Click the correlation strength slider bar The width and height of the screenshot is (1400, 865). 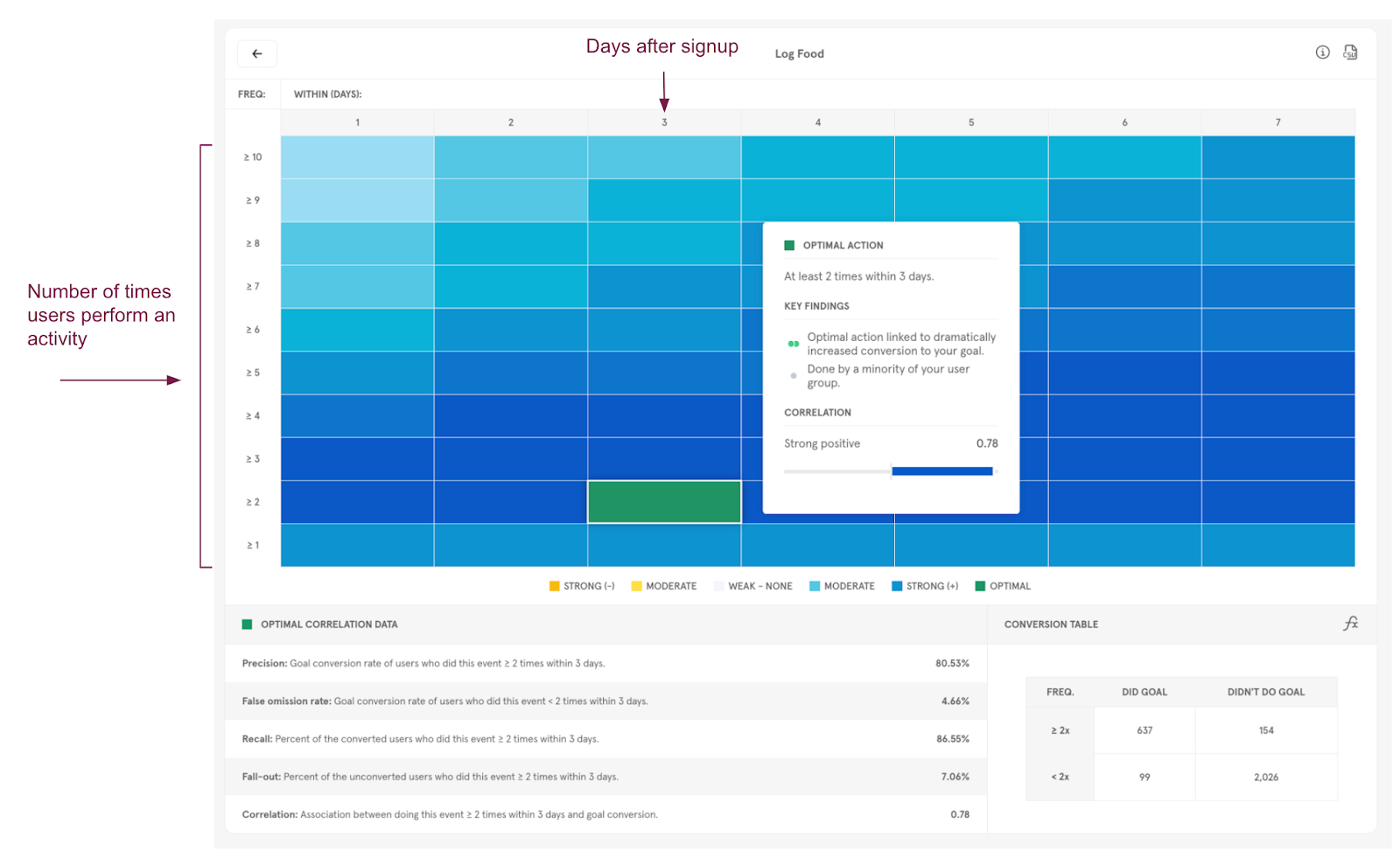891,471
